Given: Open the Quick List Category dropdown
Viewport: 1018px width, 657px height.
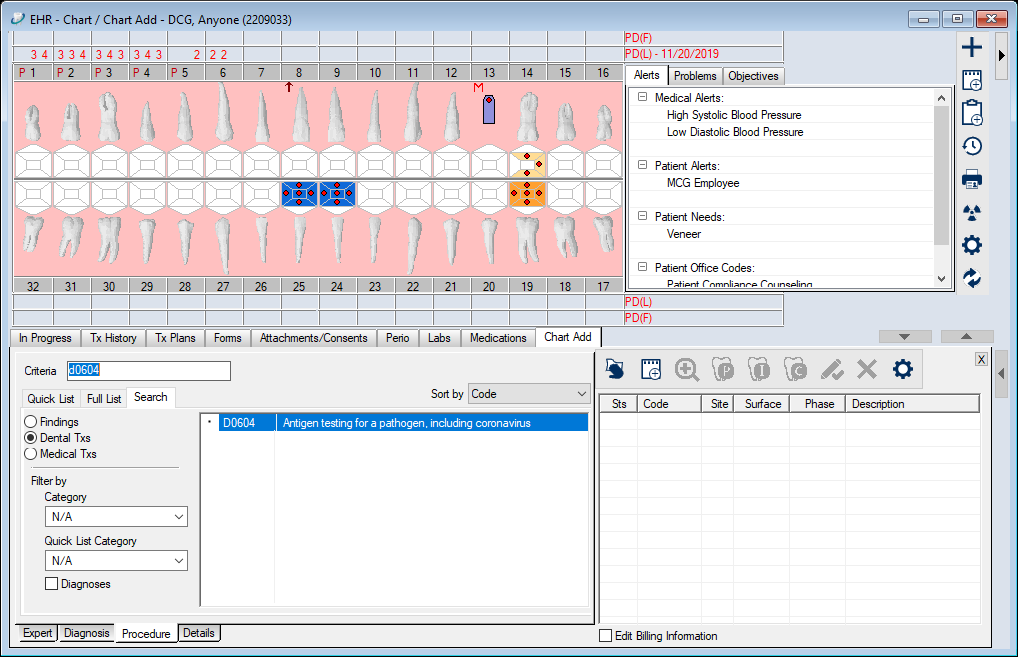Looking at the screenshot, I should coord(116,561).
